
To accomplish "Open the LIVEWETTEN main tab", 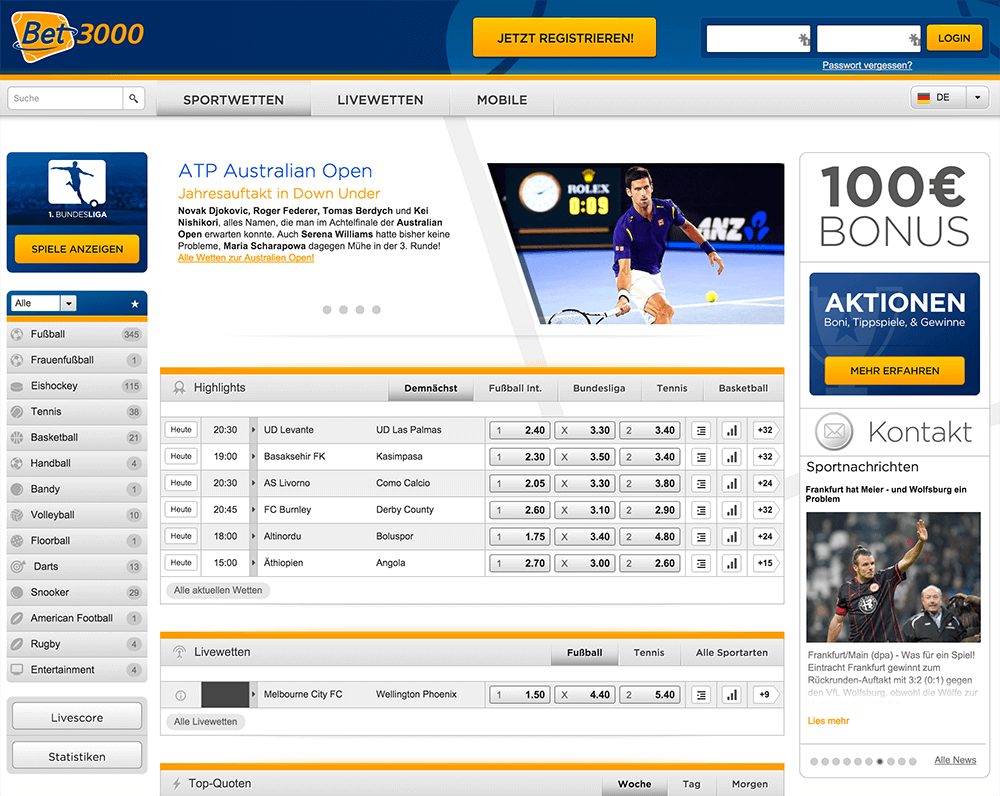I will [380, 100].
